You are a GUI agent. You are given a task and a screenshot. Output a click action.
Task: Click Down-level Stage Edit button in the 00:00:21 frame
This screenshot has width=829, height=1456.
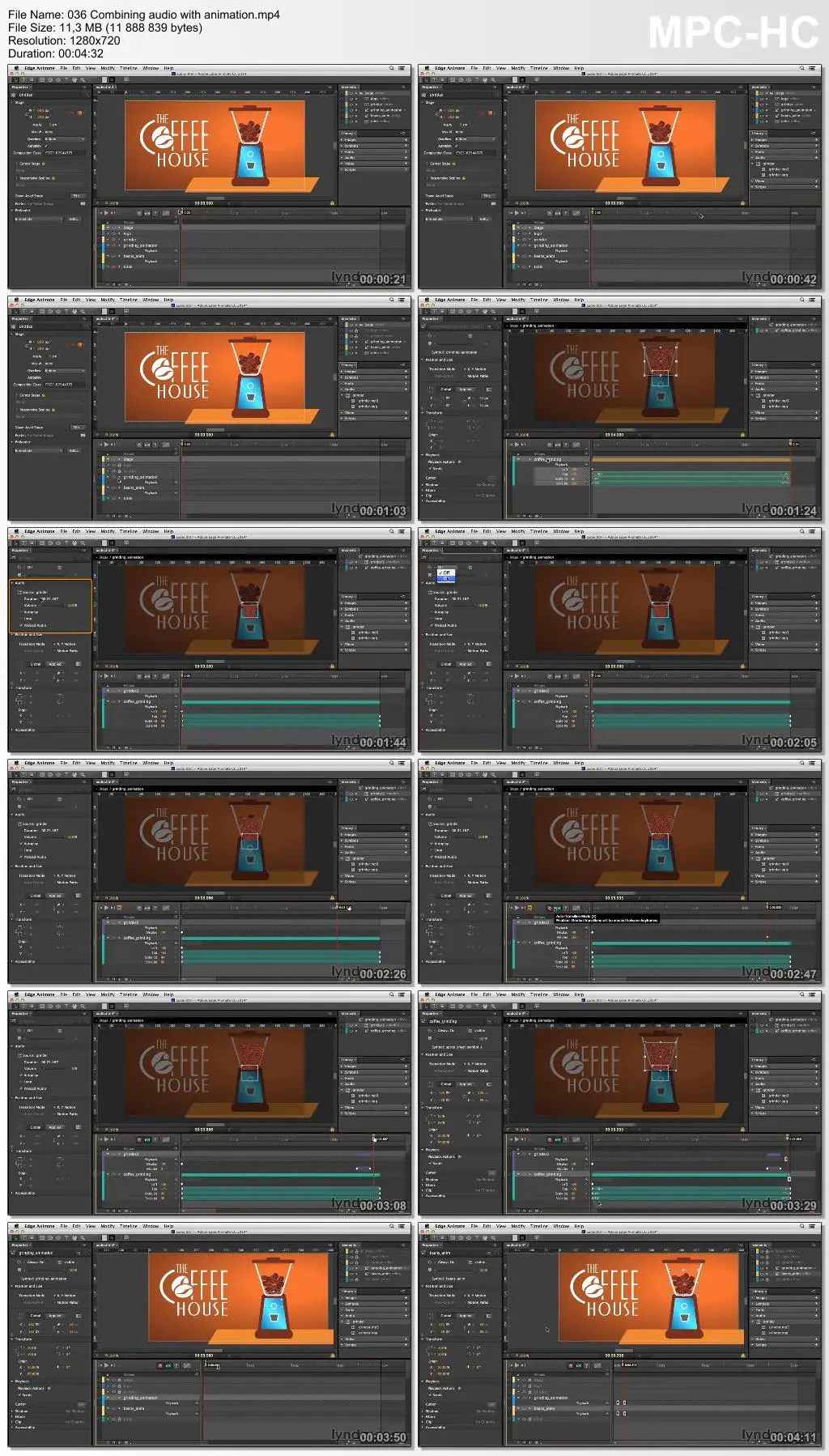tap(77, 195)
